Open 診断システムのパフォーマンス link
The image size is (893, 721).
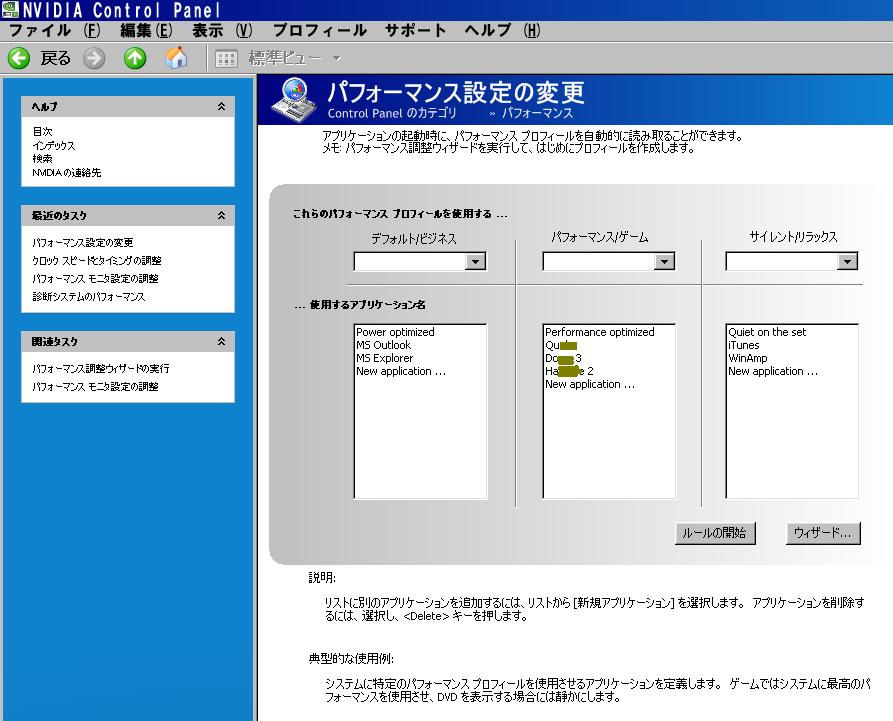click(88, 297)
